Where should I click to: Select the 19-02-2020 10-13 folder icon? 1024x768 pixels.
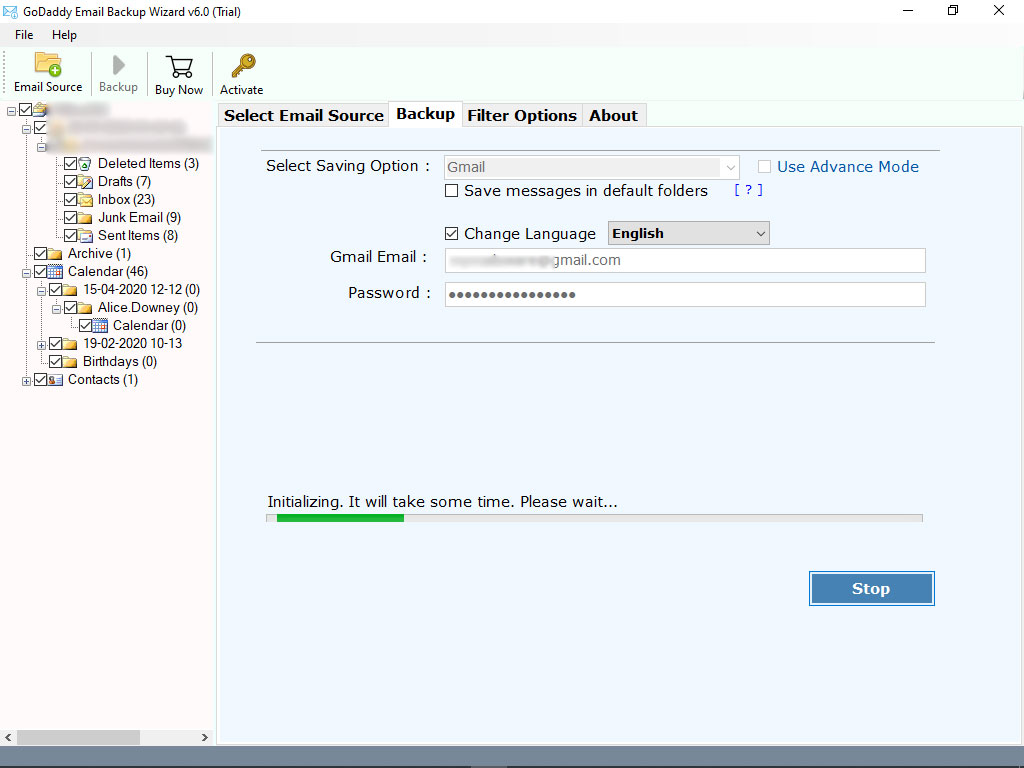pos(70,344)
